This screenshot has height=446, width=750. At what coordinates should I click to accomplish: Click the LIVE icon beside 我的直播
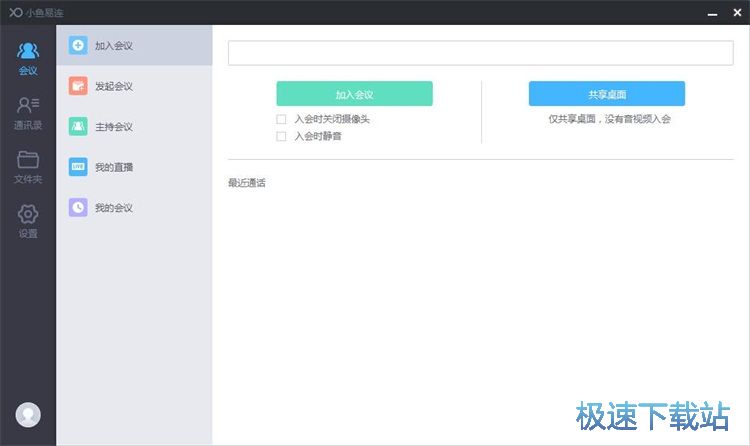coord(78,167)
